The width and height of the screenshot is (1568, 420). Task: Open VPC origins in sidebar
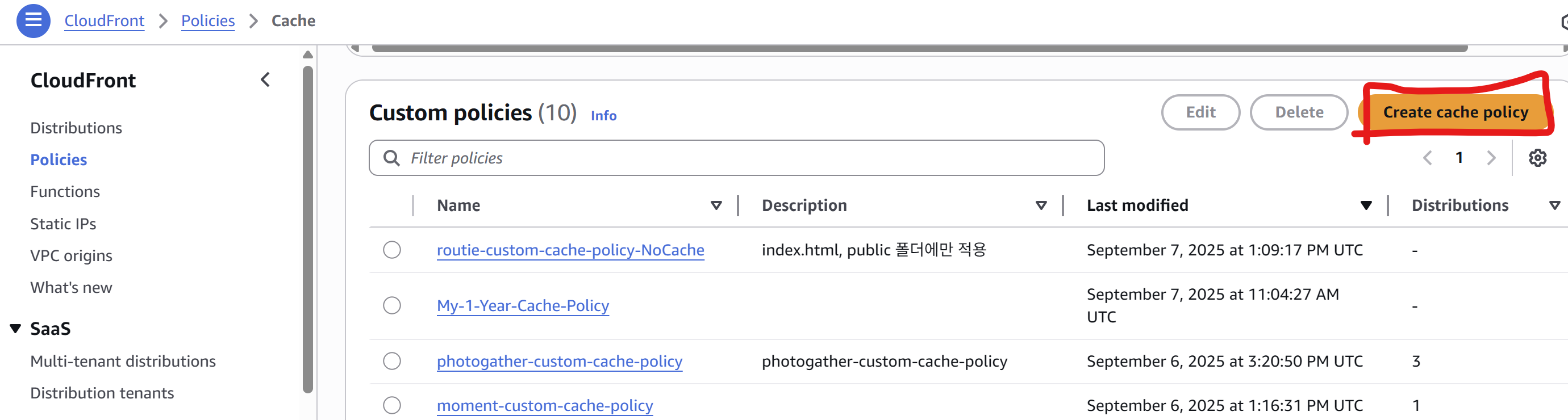[71, 256]
